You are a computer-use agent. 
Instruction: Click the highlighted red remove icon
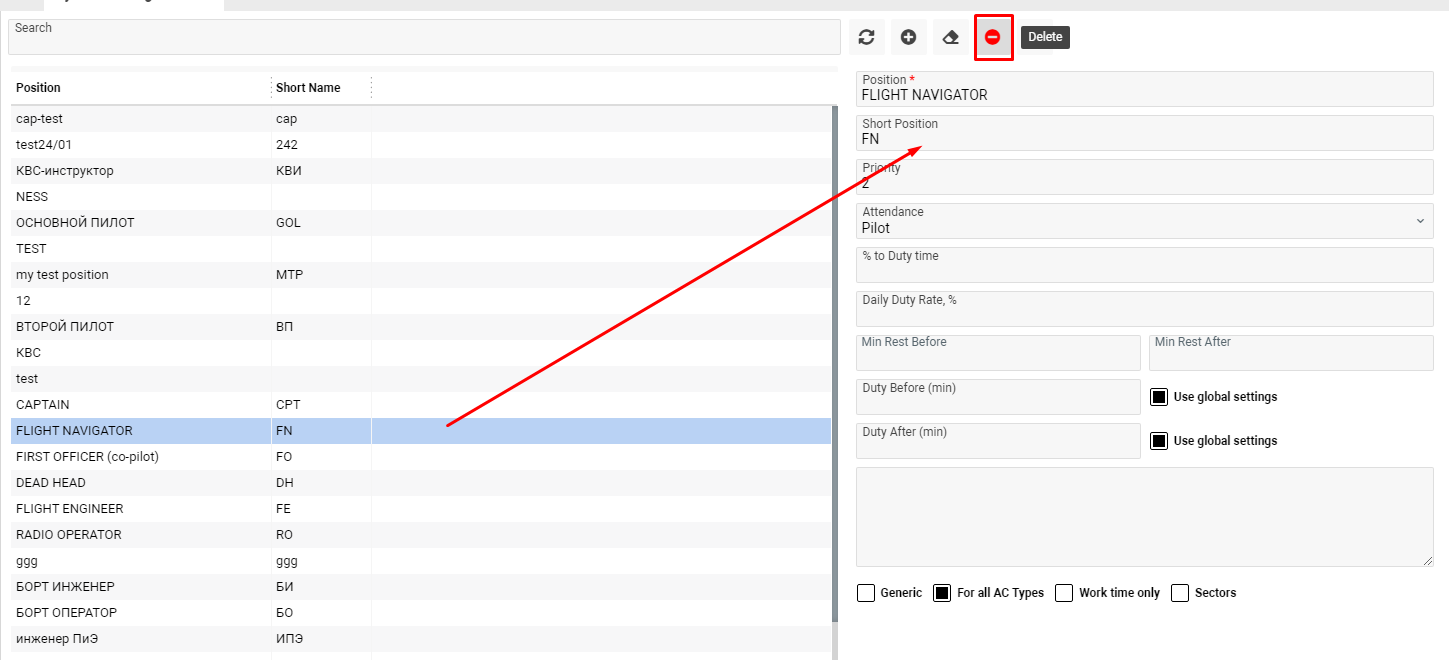click(x=993, y=37)
